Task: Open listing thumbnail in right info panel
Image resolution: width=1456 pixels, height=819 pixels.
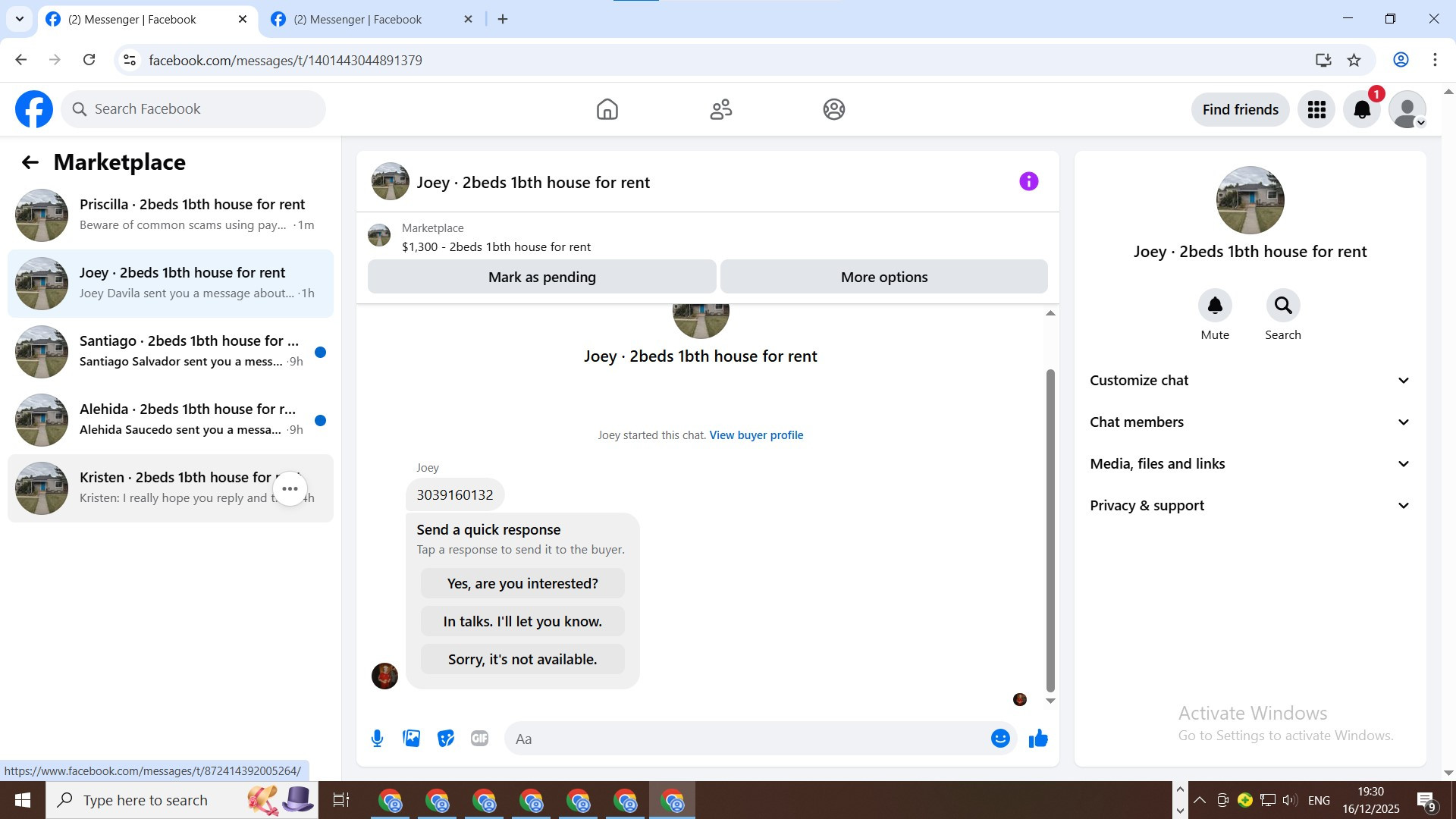Action: pos(1250,200)
